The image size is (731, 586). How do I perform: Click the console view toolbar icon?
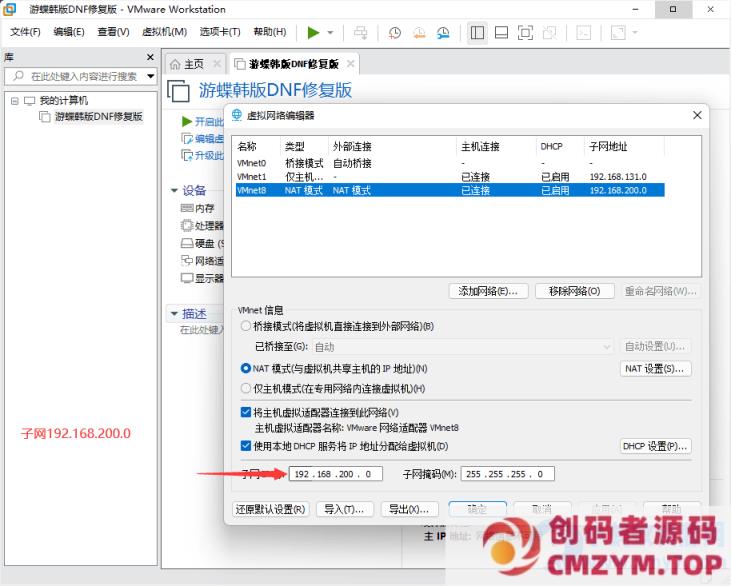[x=584, y=33]
